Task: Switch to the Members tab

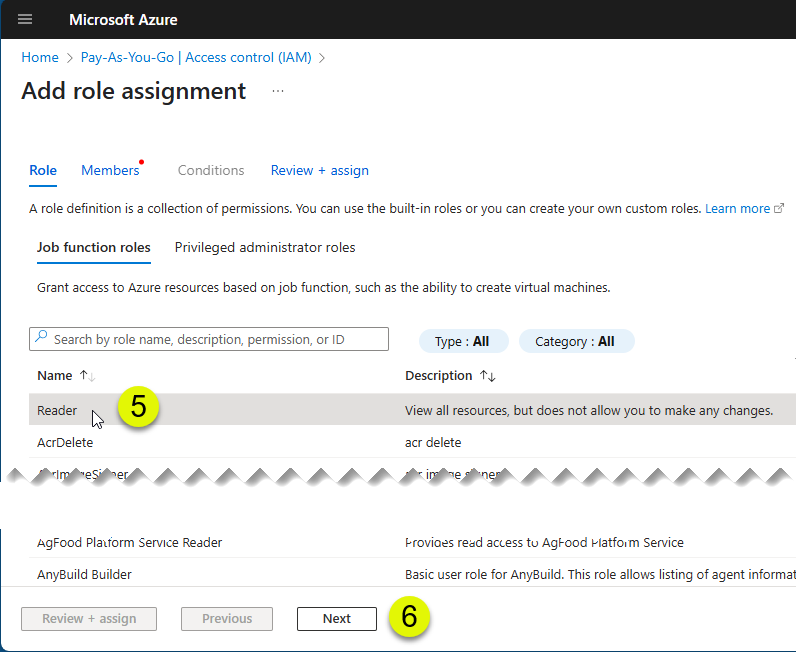Action: [110, 171]
